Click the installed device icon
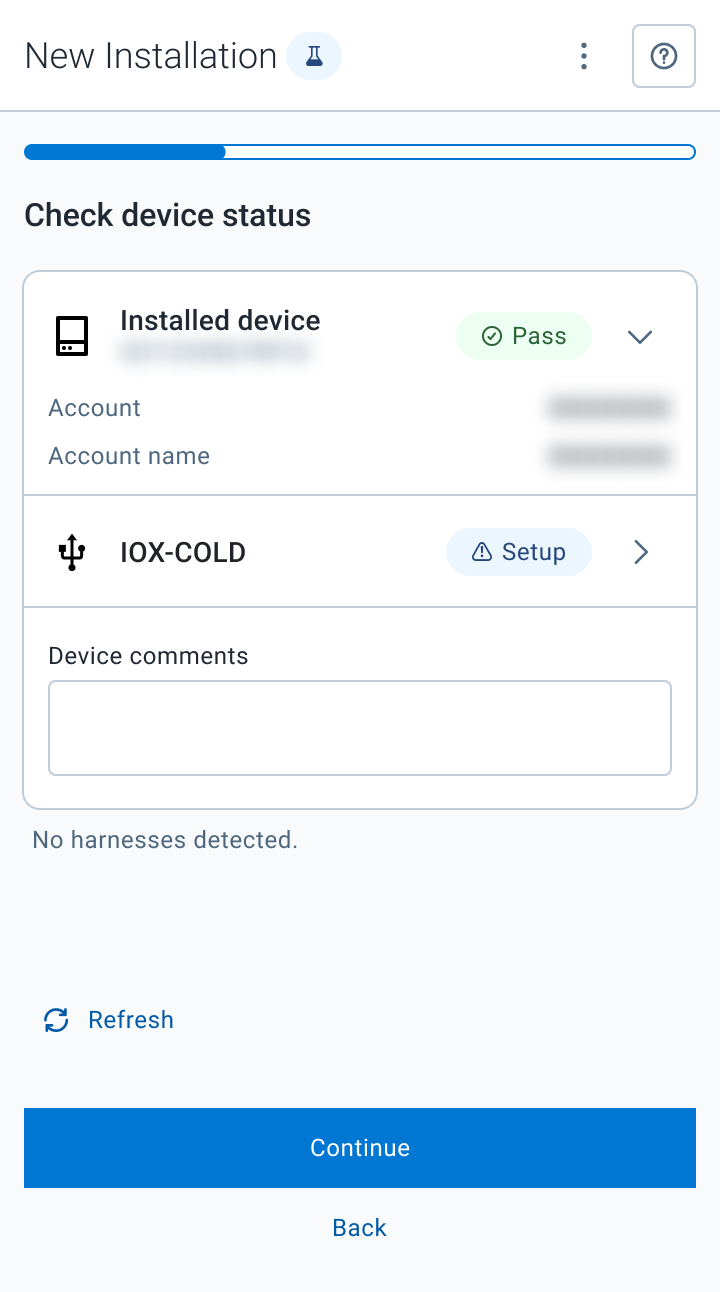720x1292 pixels. (x=72, y=336)
